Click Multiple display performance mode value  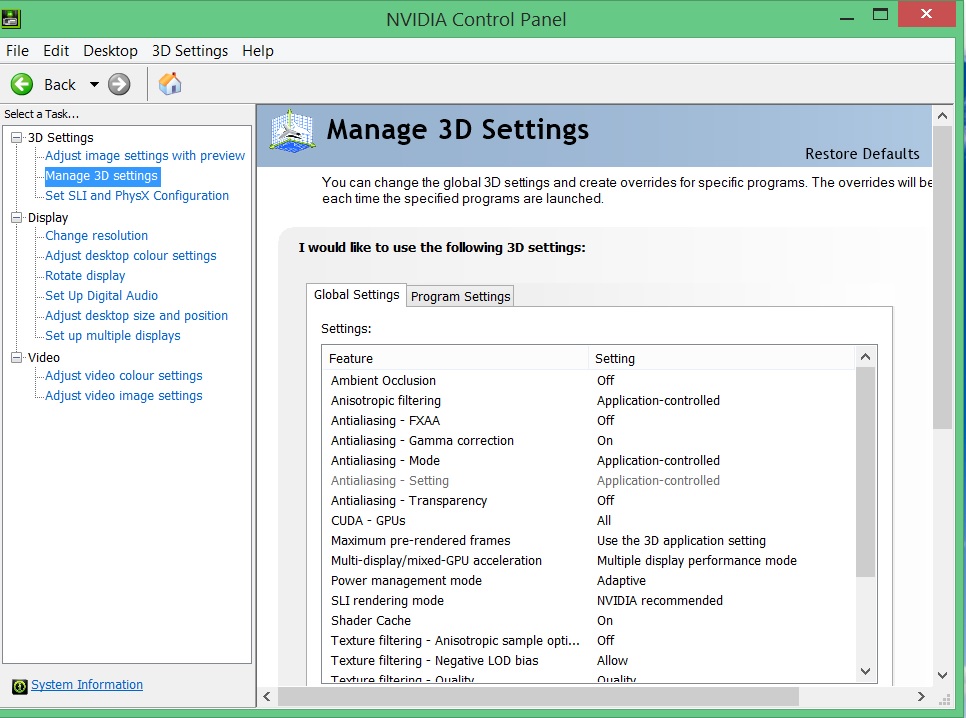[697, 560]
